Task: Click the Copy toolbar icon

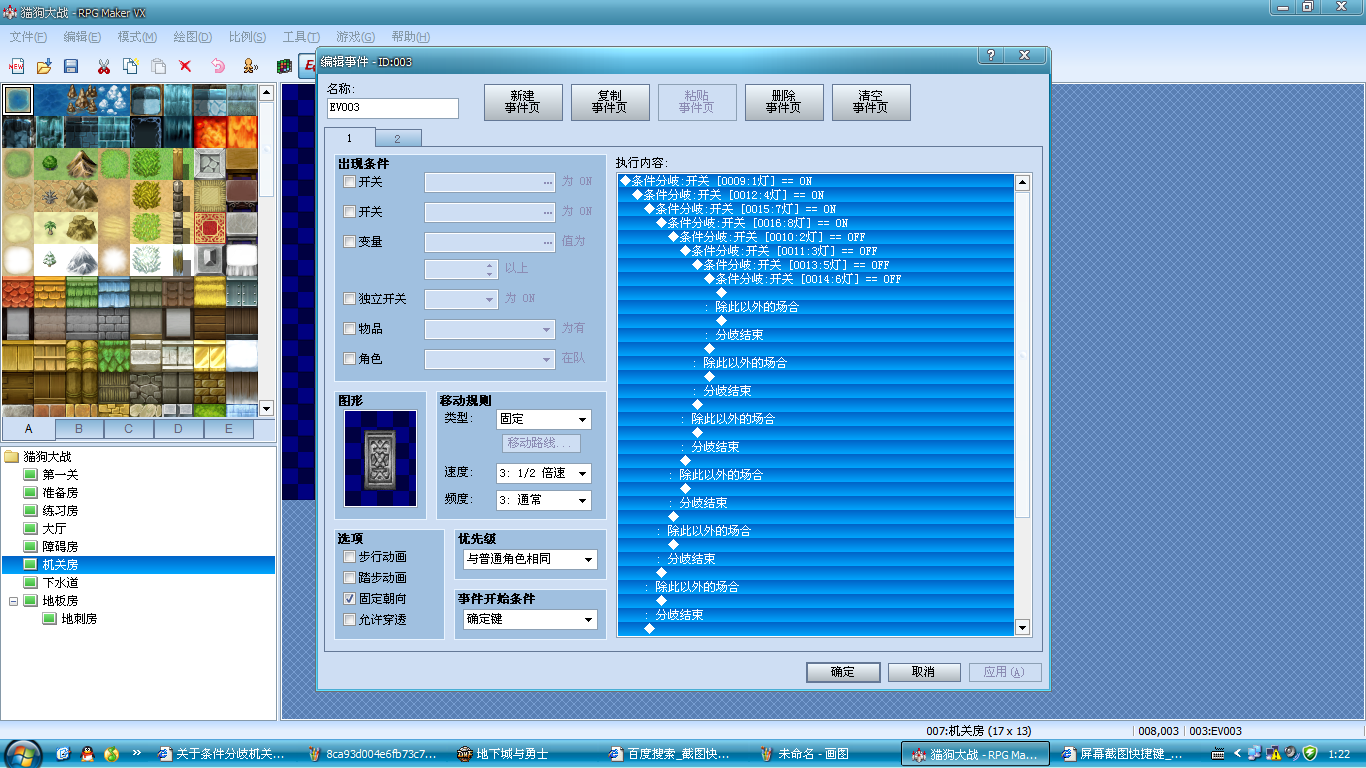Action: [x=130, y=66]
